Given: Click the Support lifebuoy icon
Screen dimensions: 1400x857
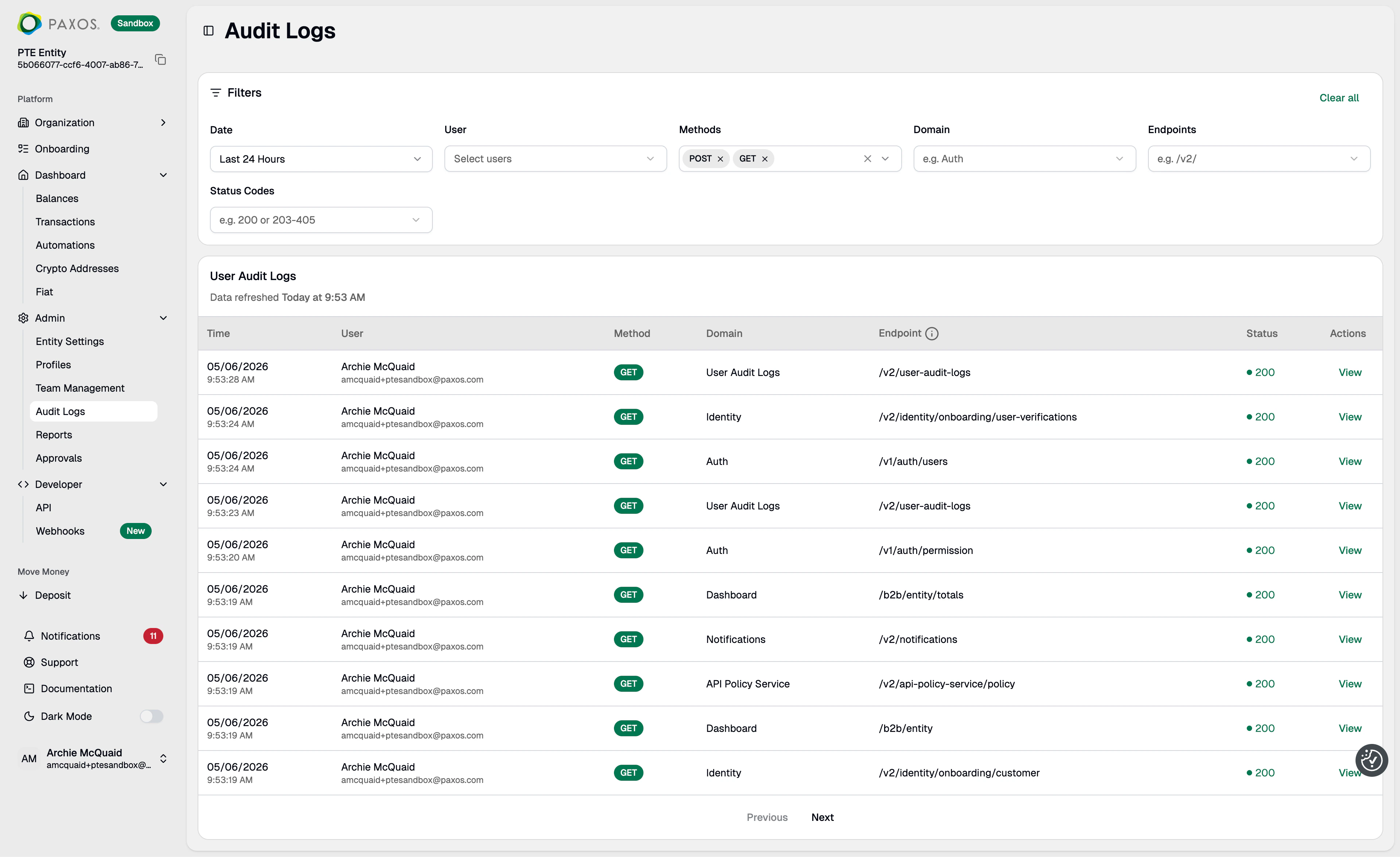Looking at the screenshot, I should click(29, 662).
